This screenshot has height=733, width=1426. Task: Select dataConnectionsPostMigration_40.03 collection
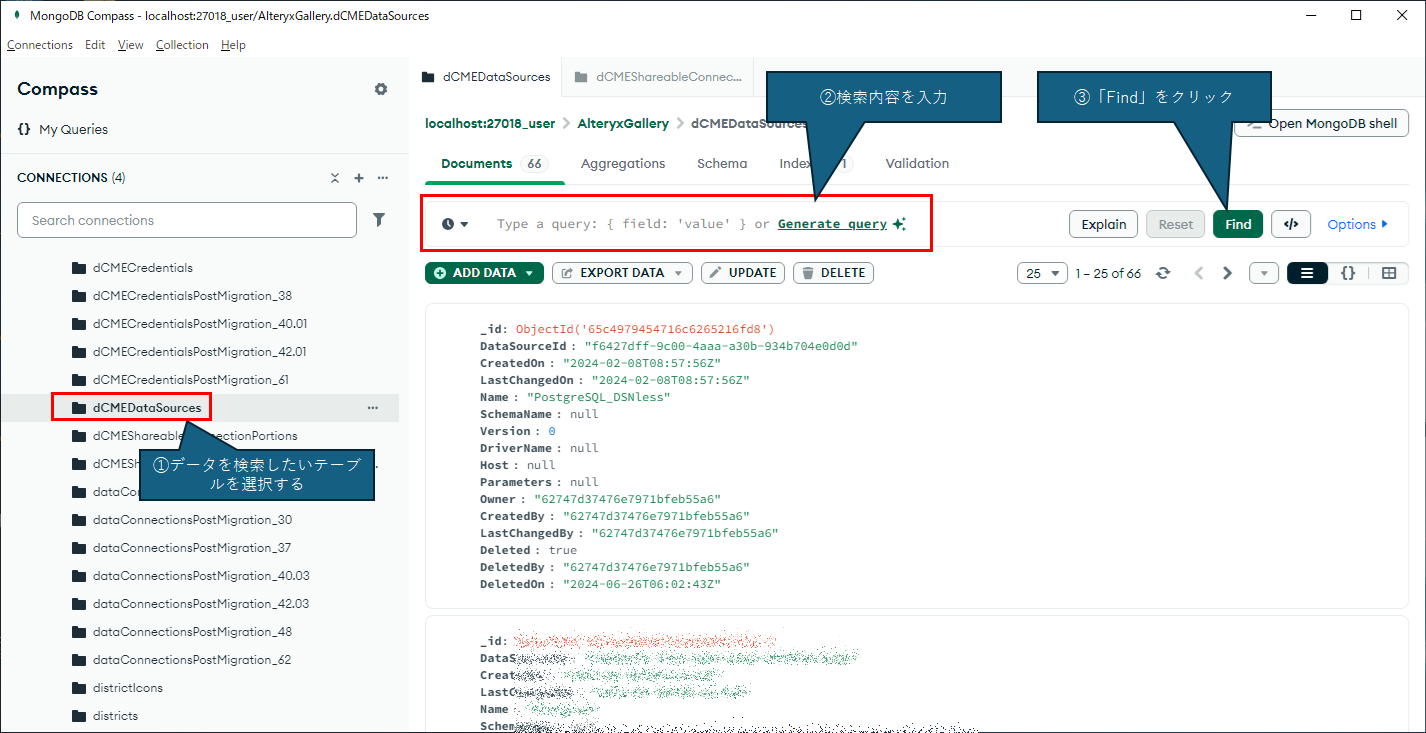(x=201, y=576)
